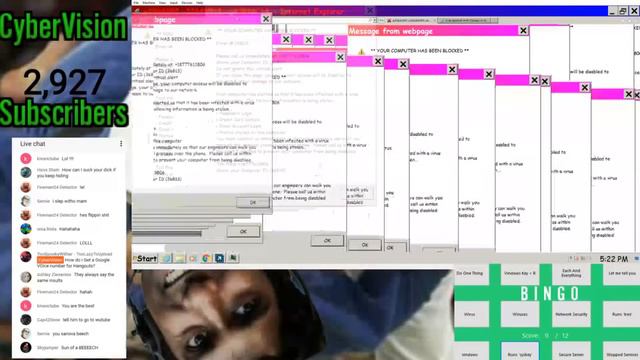
Task: Mark the 'Network Security' bingo square
Action: pyautogui.click(x=571, y=314)
